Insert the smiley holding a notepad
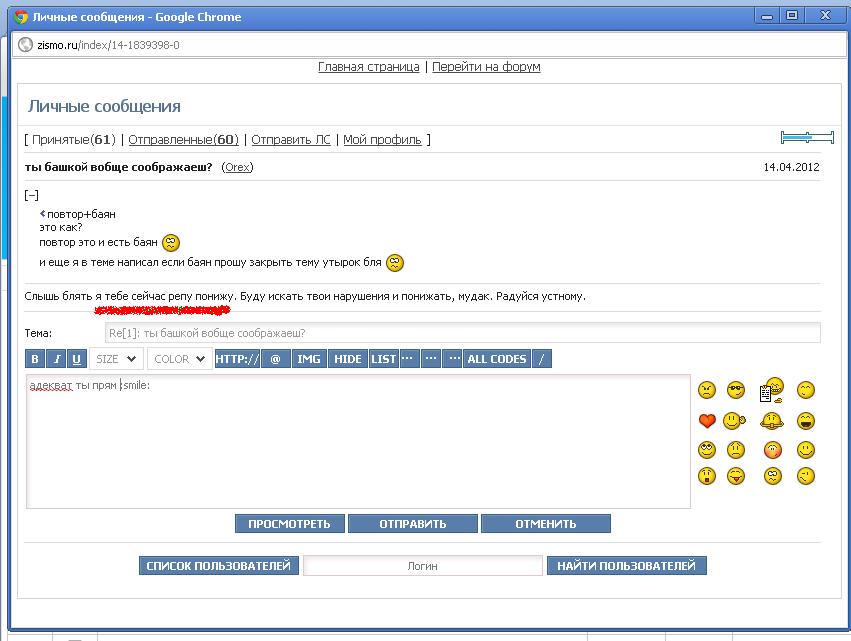This screenshot has height=641, width=851. (772, 390)
